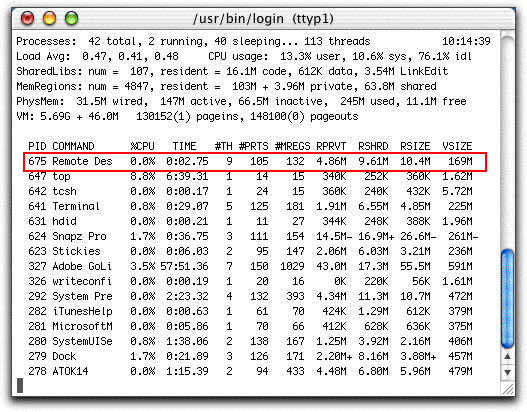The width and height of the screenshot is (527, 412).
Task: Click the COMMAND column header
Action: [x=73, y=146]
